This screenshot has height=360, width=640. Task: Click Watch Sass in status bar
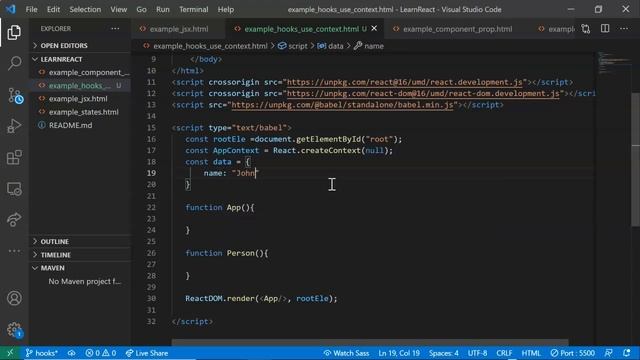click(x=346, y=353)
